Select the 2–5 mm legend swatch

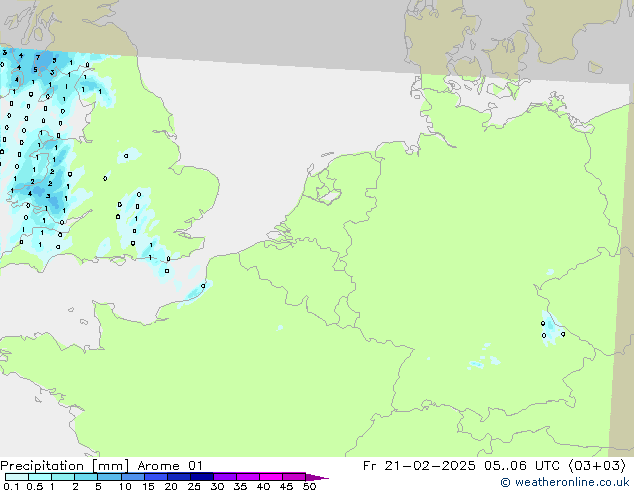click(86, 477)
